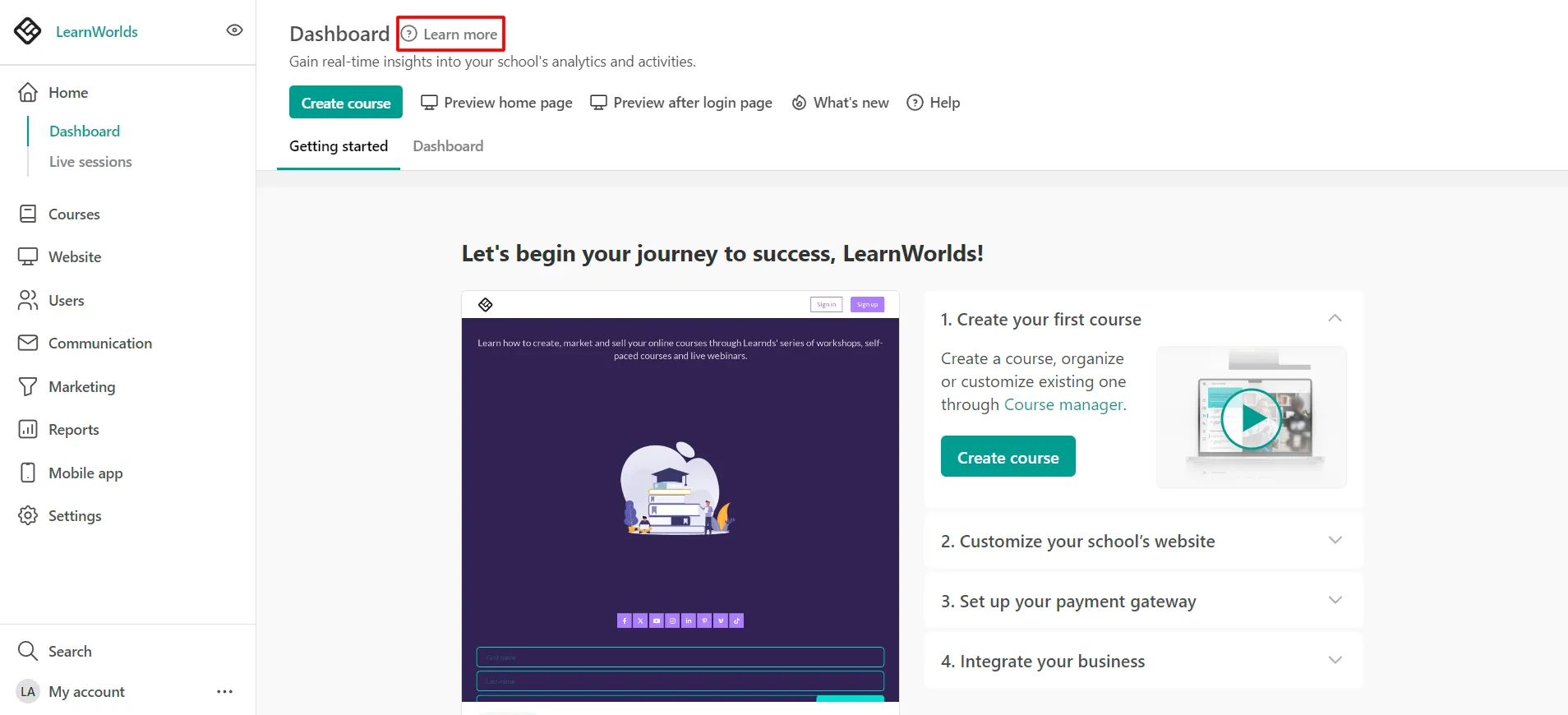Open Reports in the sidebar
The width and height of the screenshot is (1568, 715).
click(x=73, y=430)
